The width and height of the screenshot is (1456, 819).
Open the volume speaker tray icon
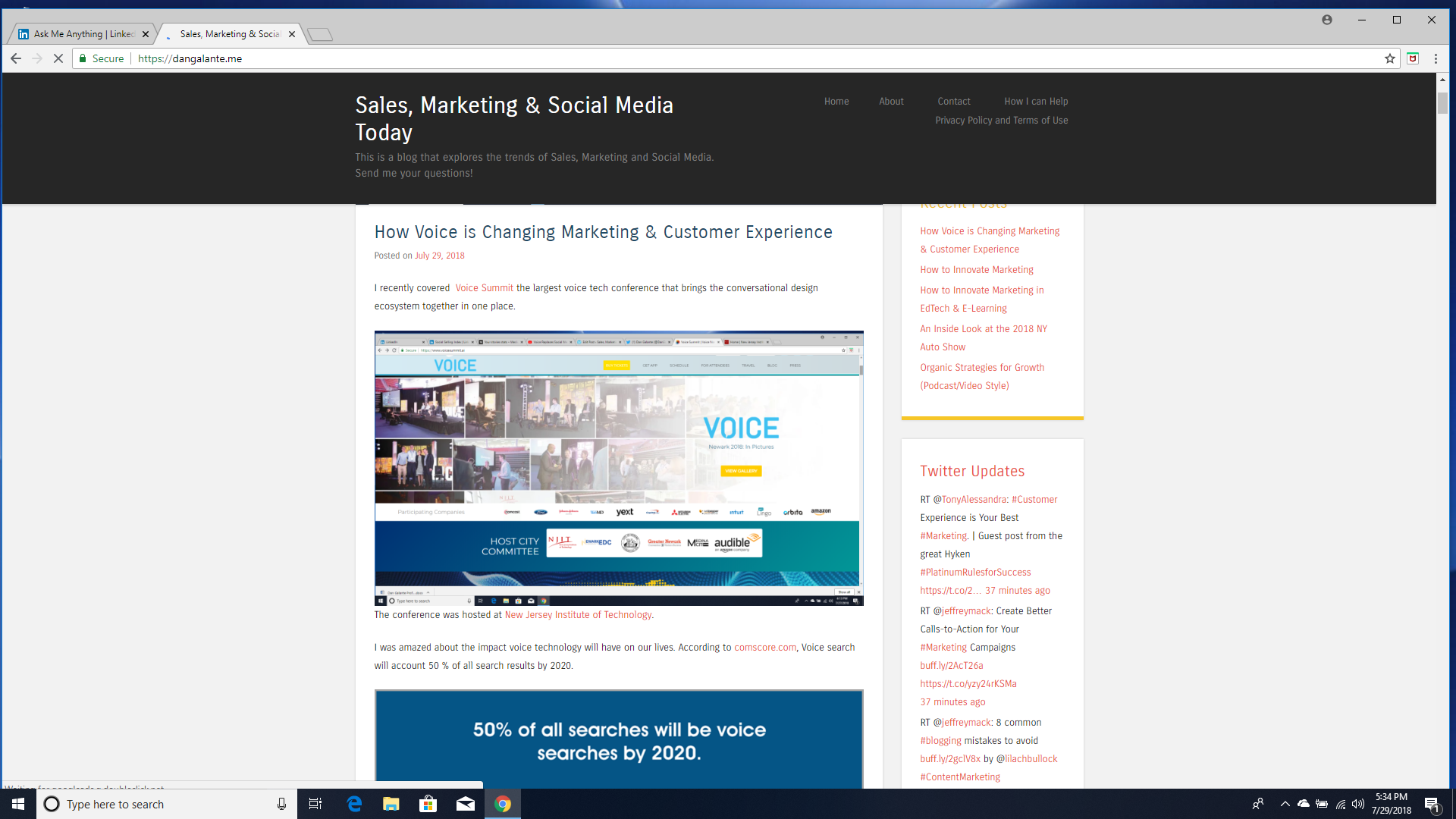coord(1358,804)
